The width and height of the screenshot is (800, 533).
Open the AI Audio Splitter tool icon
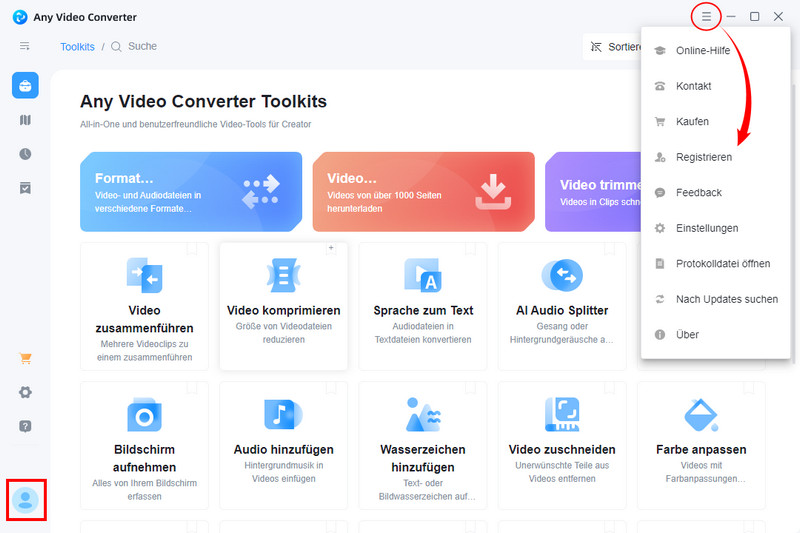[562, 275]
